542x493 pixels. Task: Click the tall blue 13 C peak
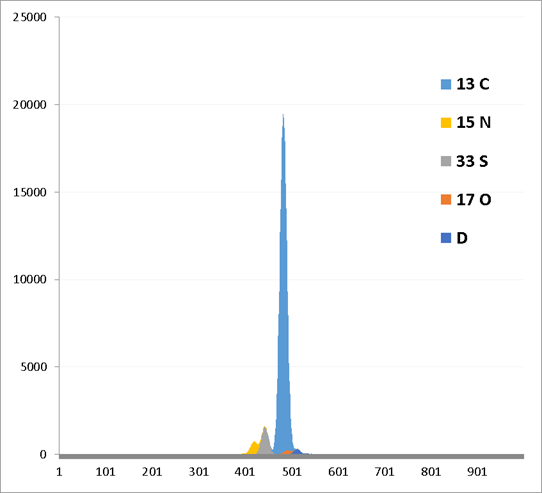click(283, 311)
